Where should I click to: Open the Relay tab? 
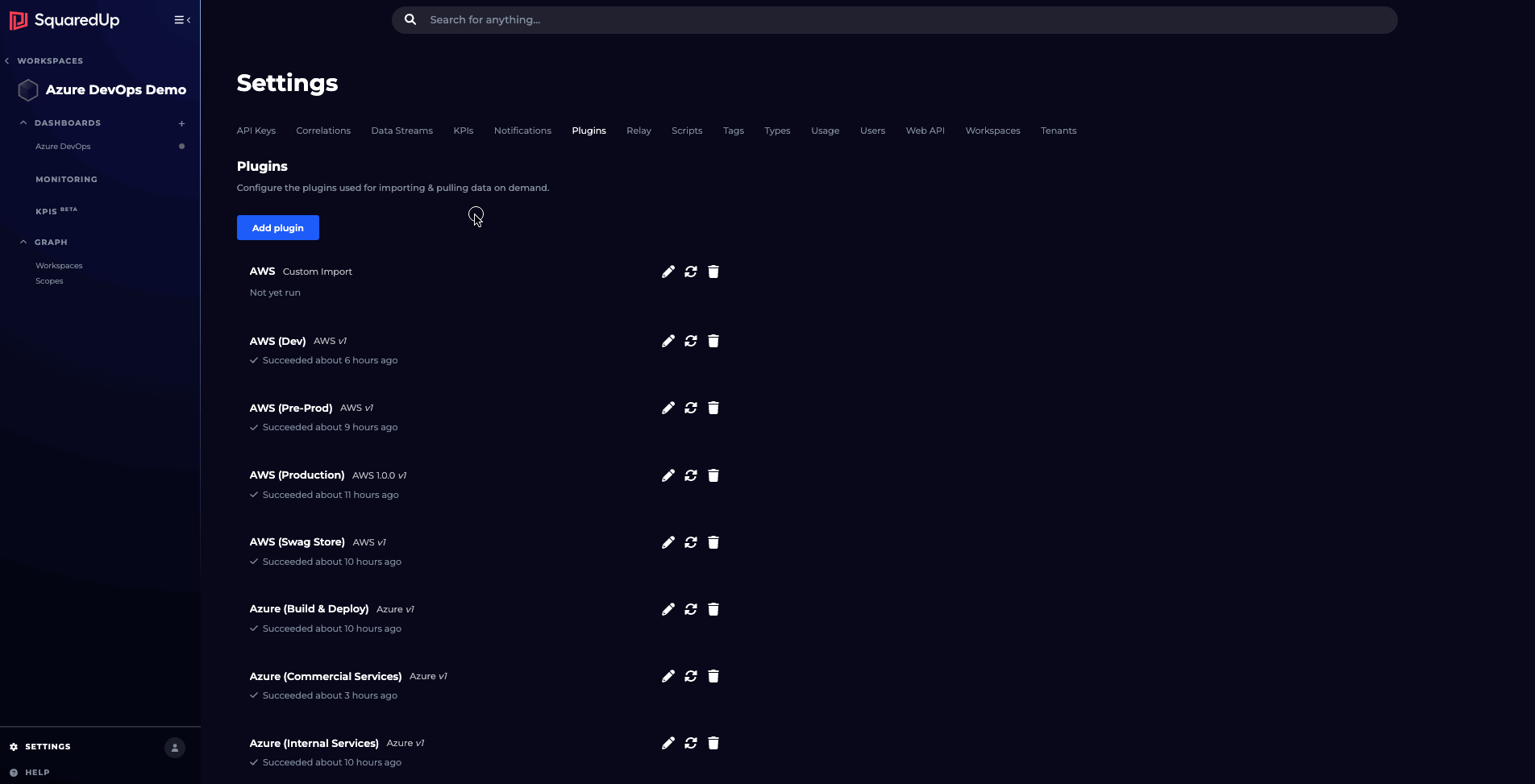coord(639,131)
